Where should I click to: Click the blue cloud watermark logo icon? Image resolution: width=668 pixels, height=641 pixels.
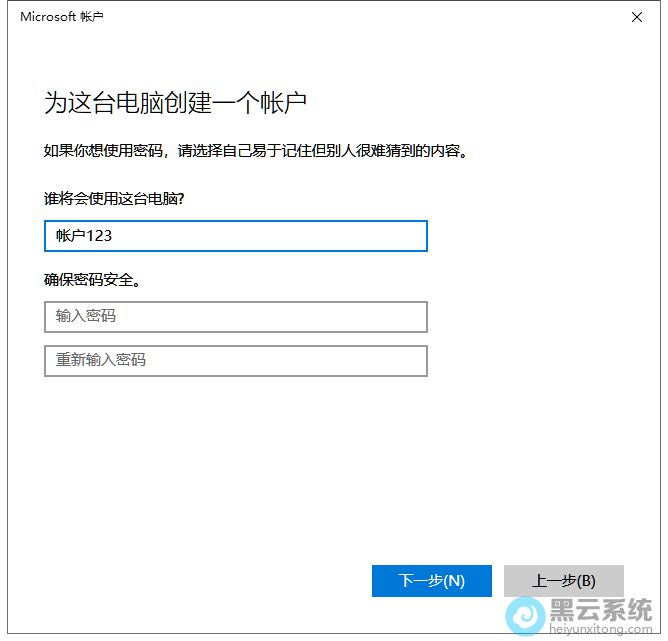[522, 615]
